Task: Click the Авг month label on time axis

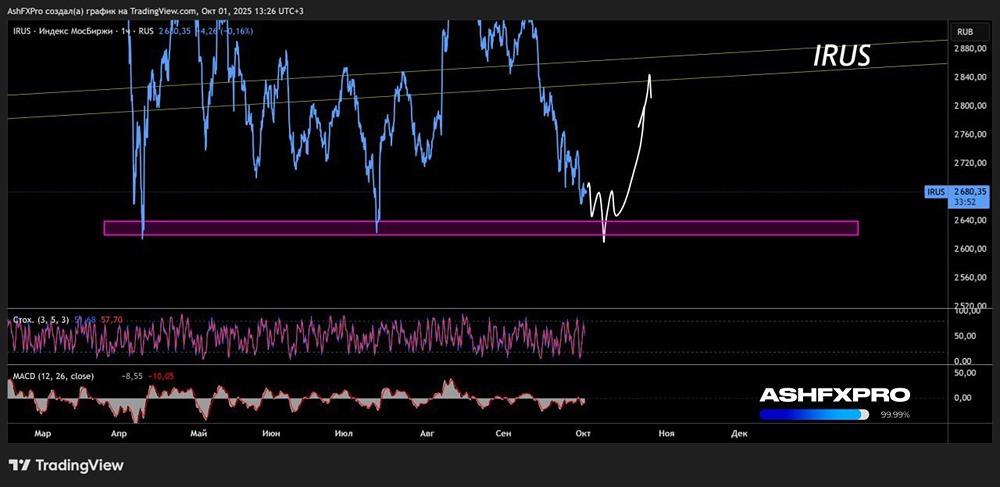Action: (426, 433)
